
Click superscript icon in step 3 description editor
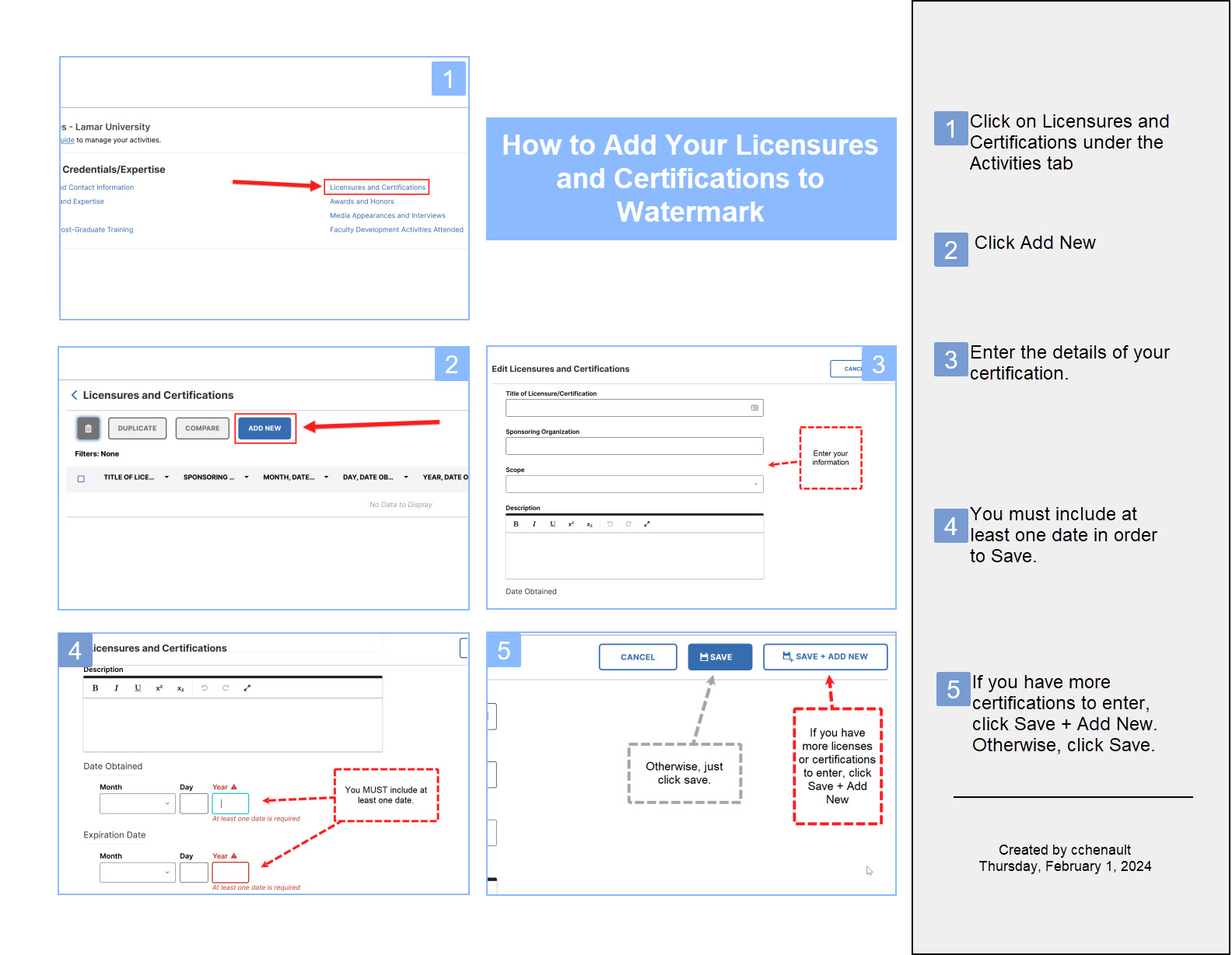pyautogui.click(x=571, y=524)
